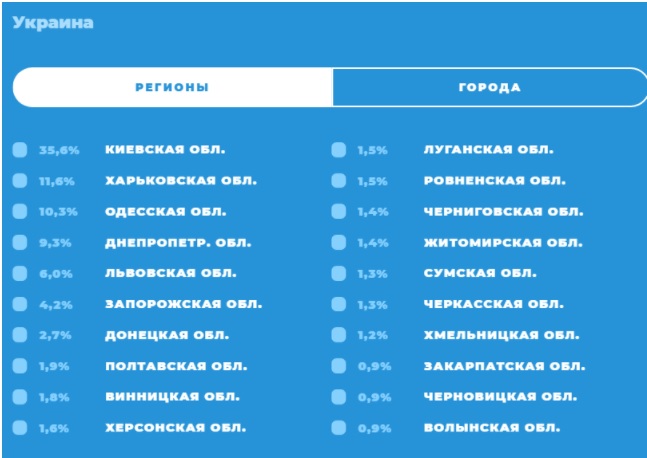Toggle the Киевская обл. checkbox
The width and height of the screenshot is (647, 458).
[x=20, y=150]
